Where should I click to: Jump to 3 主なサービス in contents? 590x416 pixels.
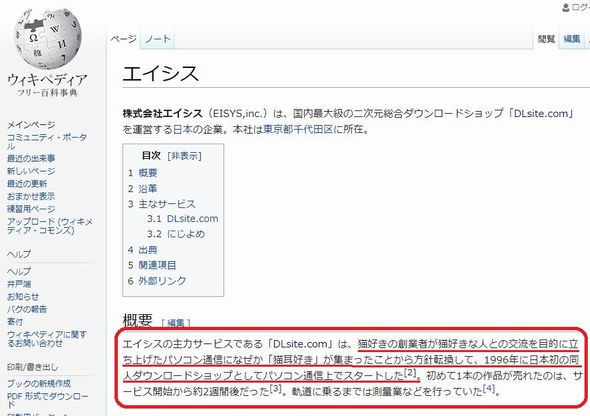pyautogui.click(x=161, y=204)
